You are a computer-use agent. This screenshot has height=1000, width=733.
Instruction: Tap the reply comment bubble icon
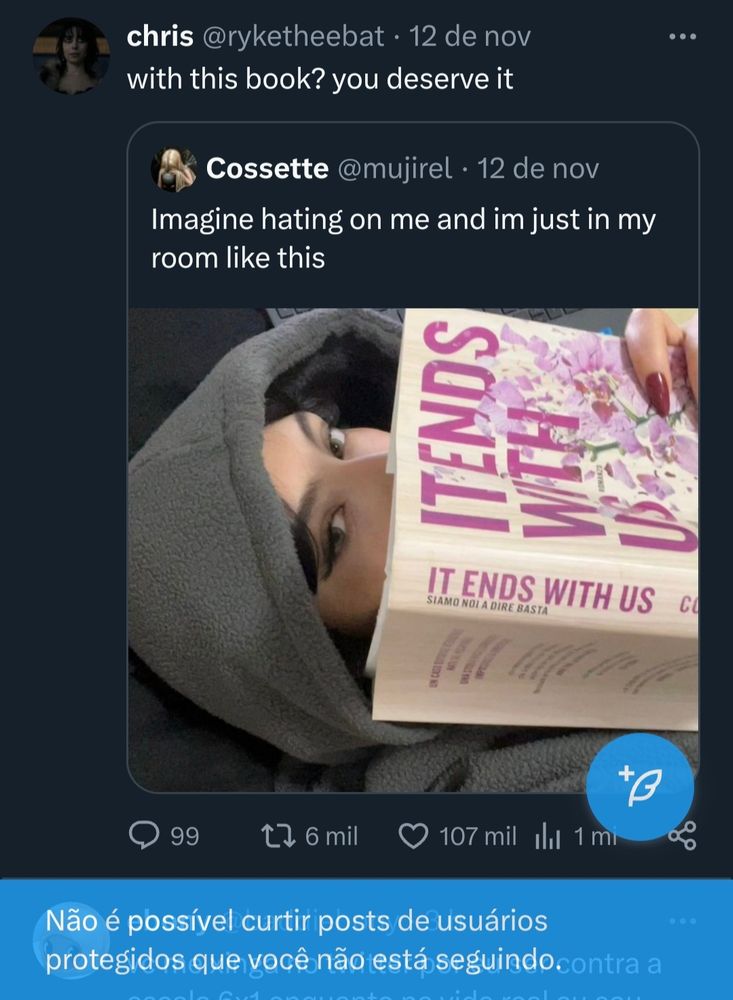click(x=144, y=835)
